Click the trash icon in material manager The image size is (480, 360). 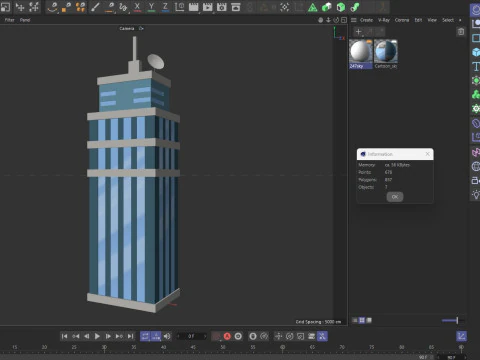[x=461, y=32]
